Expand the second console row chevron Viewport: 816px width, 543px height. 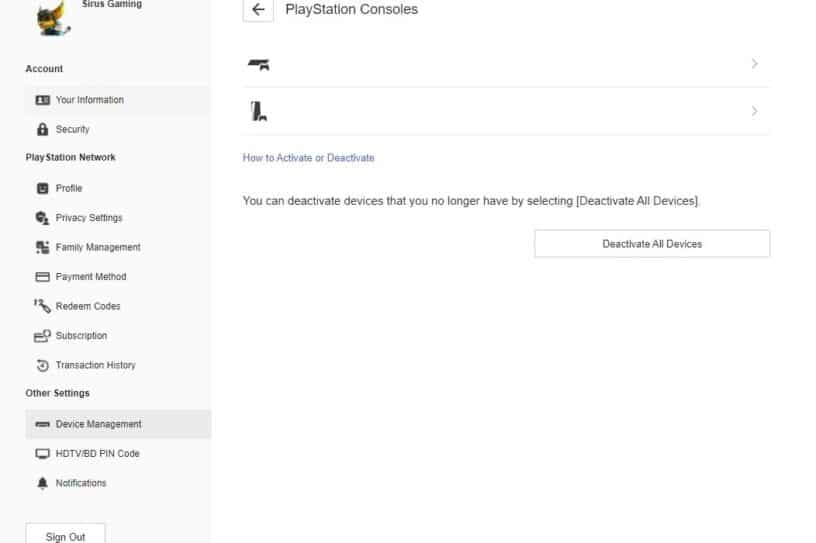tap(754, 111)
